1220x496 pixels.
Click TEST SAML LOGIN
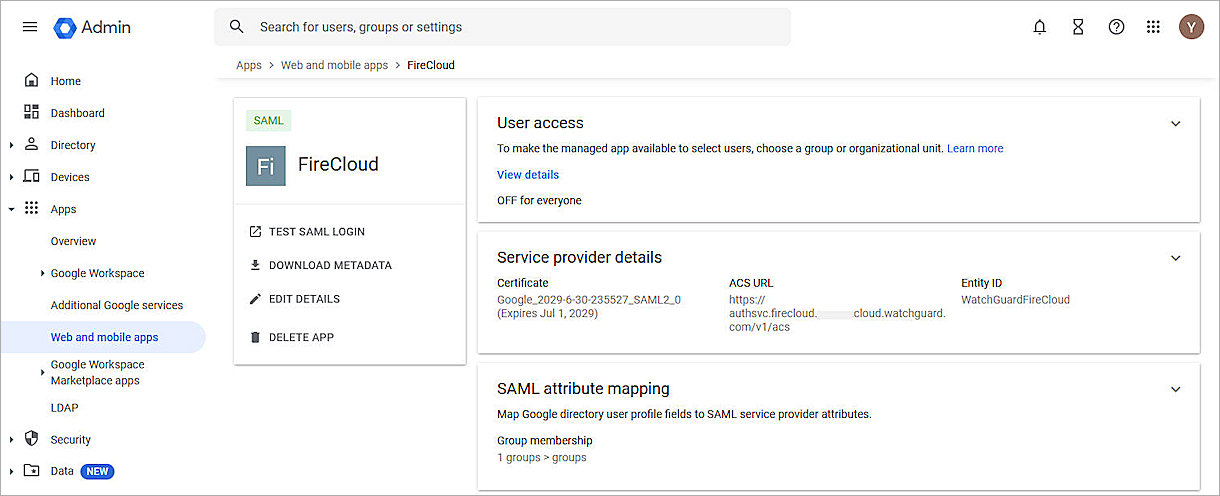click(316, 232)
